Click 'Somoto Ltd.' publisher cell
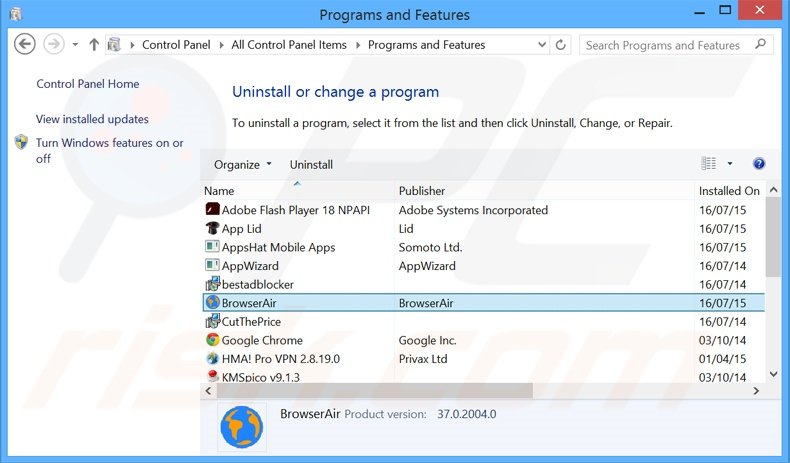The width and height of the screenshot is (790, 463). [430, 247]
